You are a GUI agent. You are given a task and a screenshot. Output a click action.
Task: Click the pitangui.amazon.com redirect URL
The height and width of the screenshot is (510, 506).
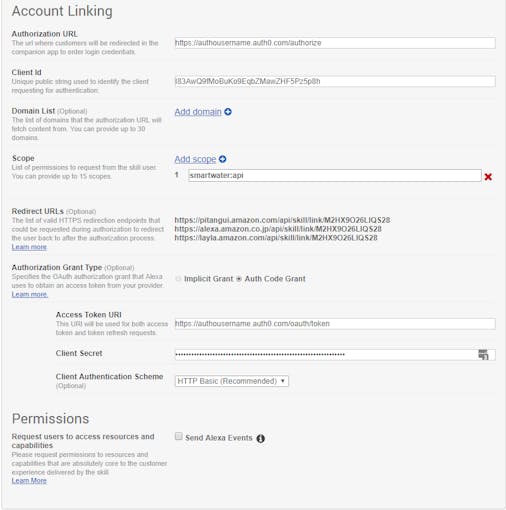pyautogui.click(x=282, y=220)
